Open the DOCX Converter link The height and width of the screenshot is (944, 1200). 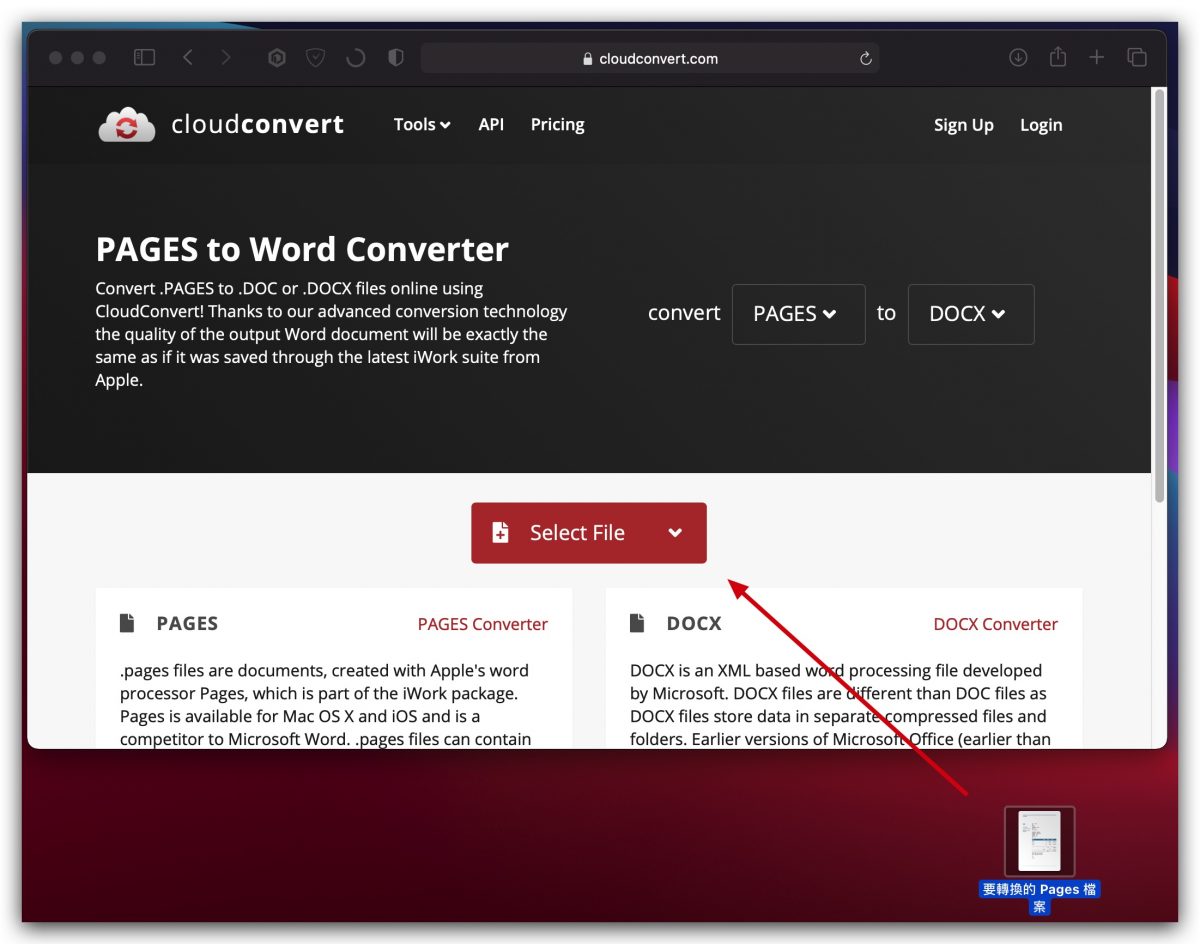(x=995, y=624)
